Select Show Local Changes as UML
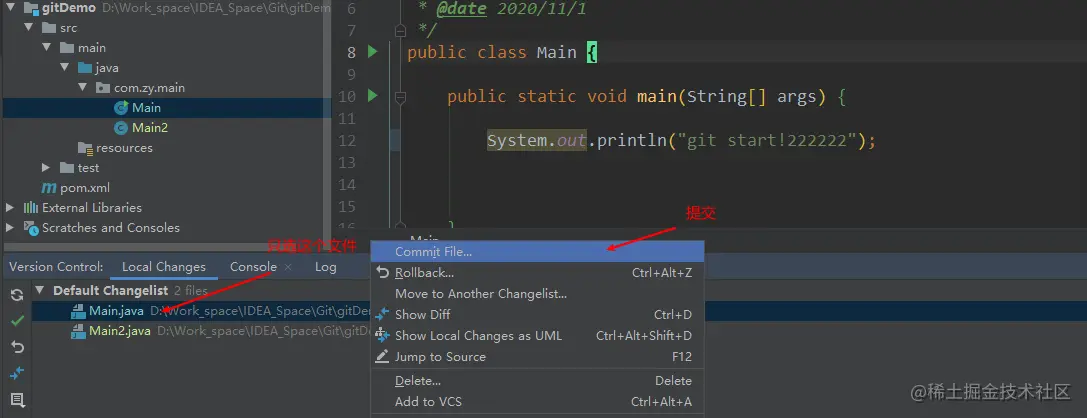Image resolution: width=1087 pixels, height=418 pixels. click(x=538, y=336)
